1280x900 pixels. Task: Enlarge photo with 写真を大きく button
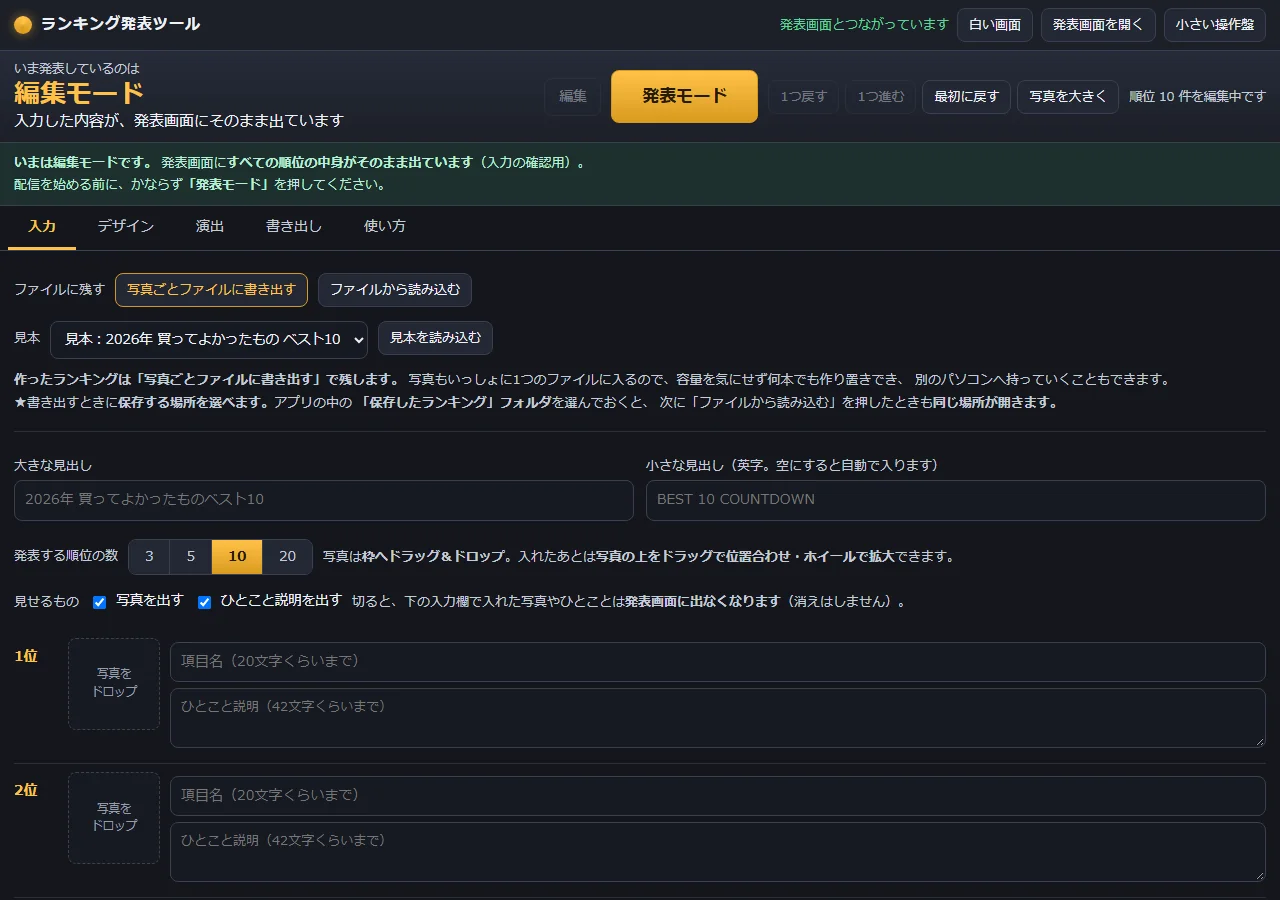point(1068,97)
